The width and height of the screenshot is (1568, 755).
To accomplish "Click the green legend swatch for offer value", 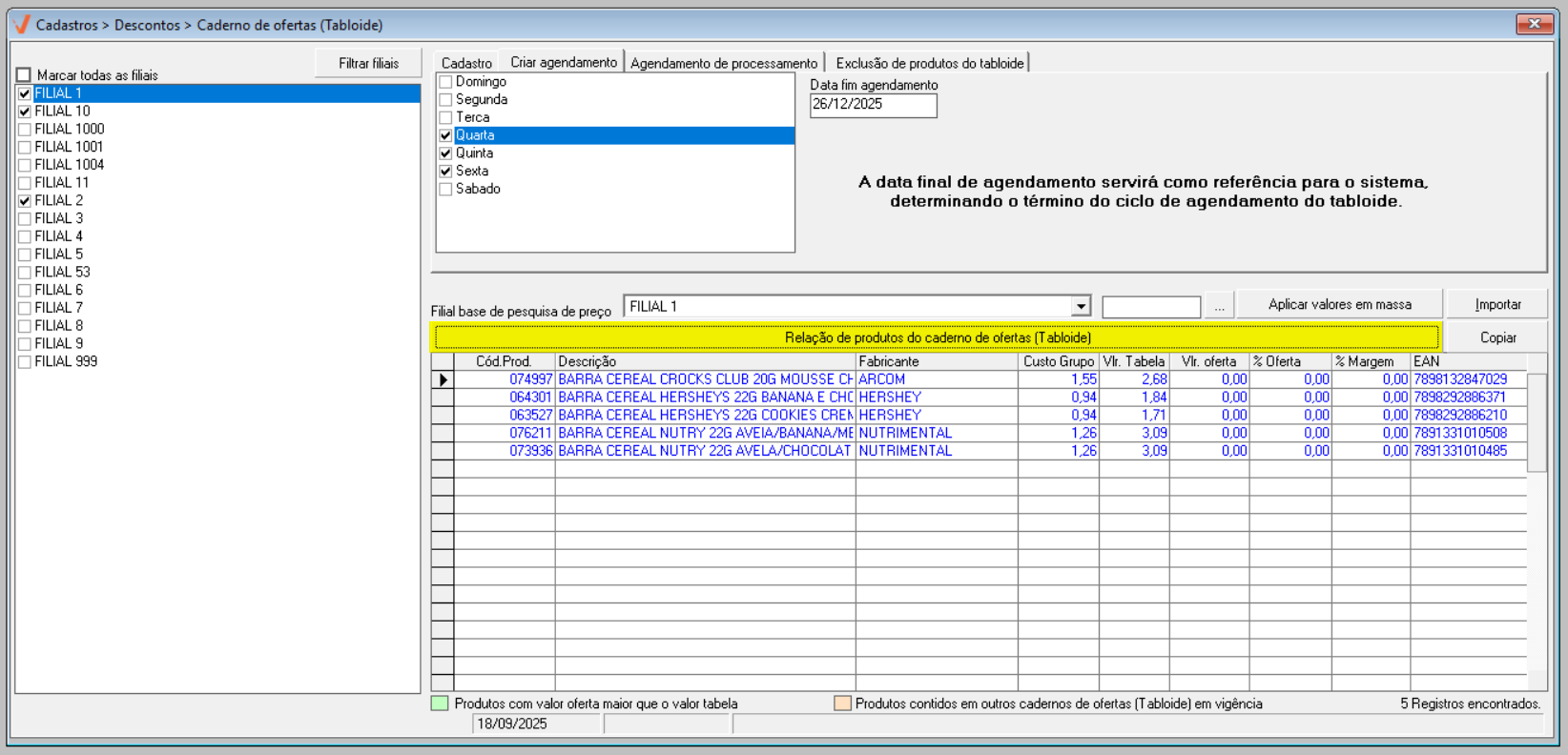I will click(440, 704).
